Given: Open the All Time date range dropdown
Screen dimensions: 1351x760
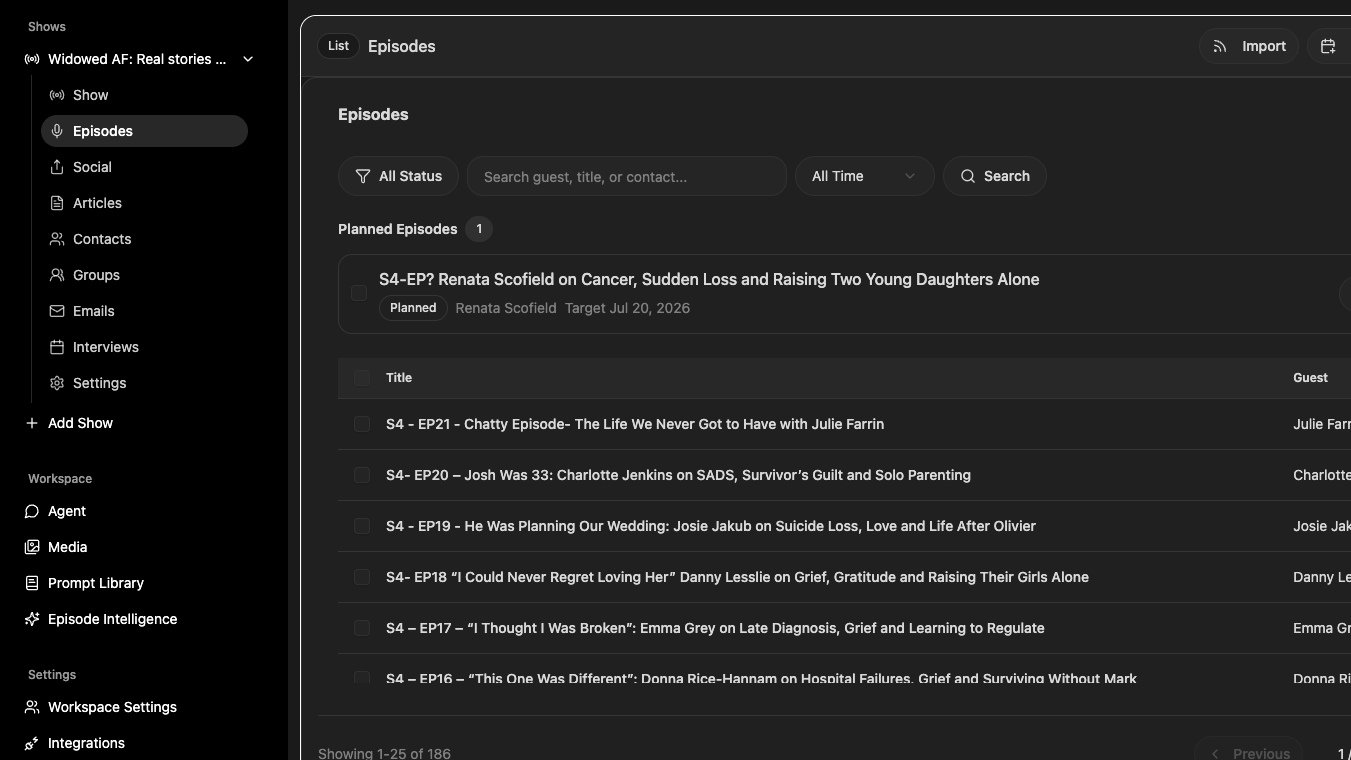Looking at the screenshot, I should click(864, 176).
